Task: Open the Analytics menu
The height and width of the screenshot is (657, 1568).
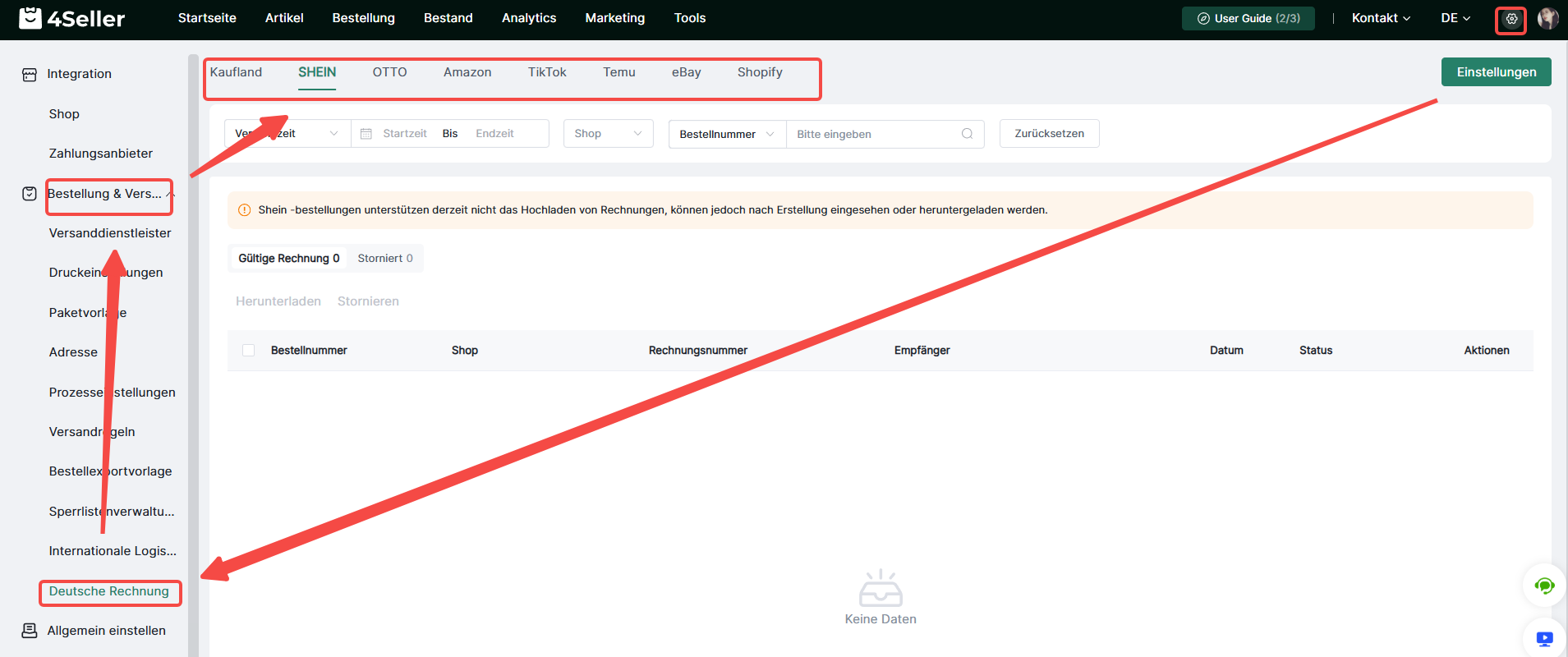Action: [x=529, y=18]
